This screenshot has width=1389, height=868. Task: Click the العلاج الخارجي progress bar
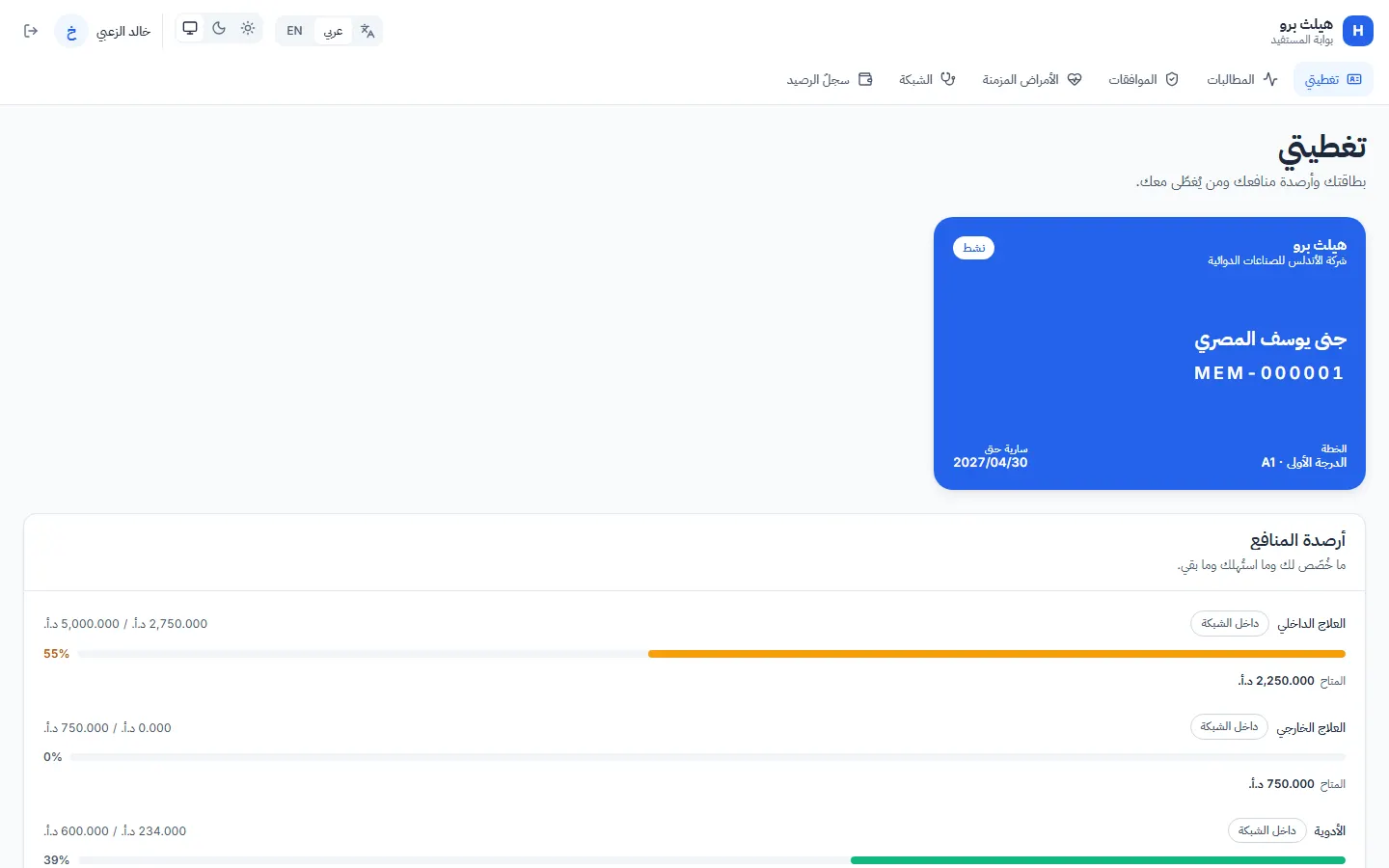(708, 757)
